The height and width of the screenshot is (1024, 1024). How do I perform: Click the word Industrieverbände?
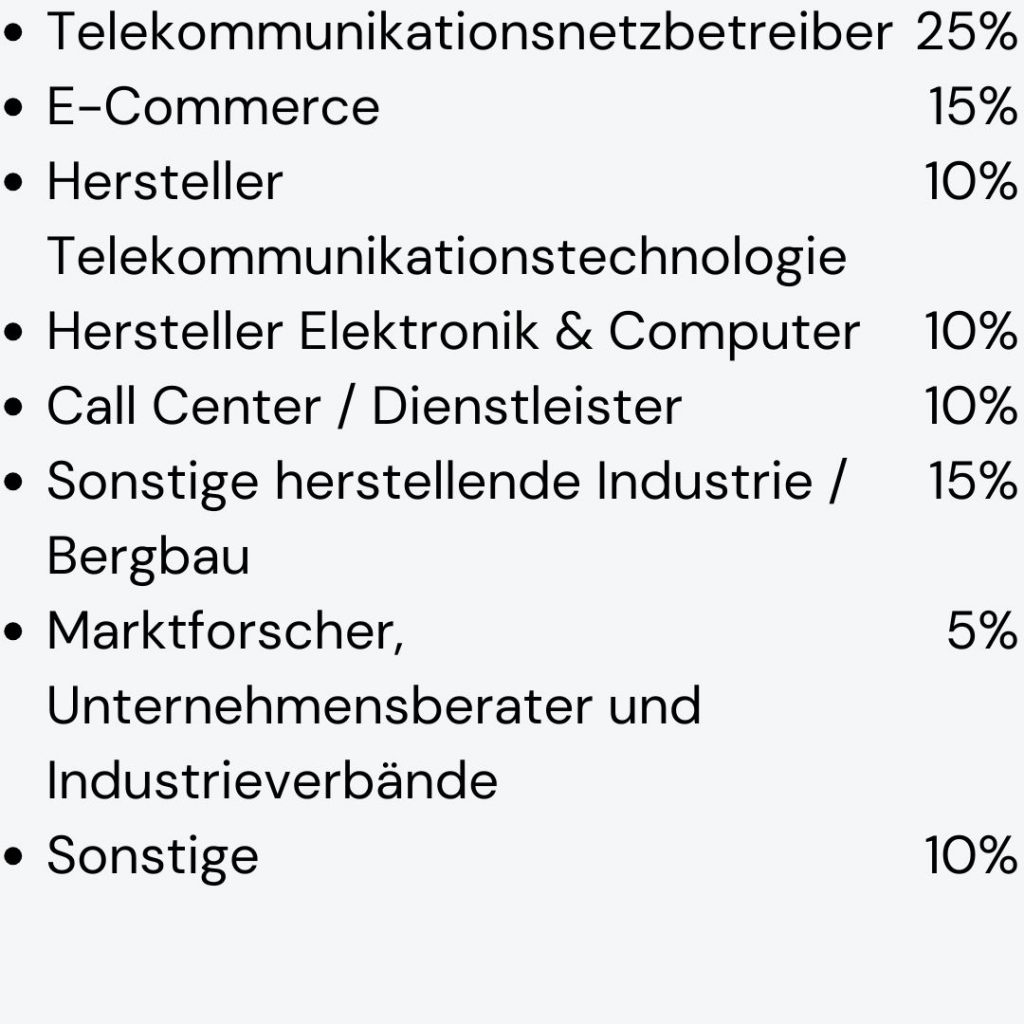pyautogui.click(x=272, y=781)
